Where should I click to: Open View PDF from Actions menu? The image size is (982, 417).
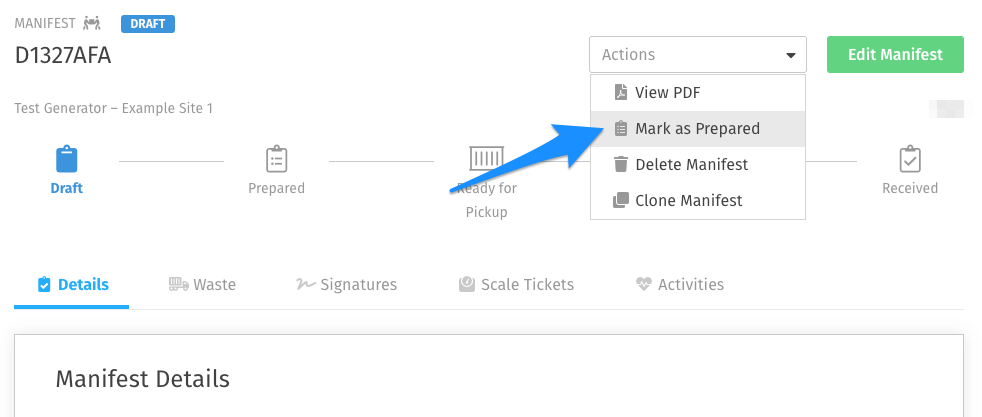698,93
